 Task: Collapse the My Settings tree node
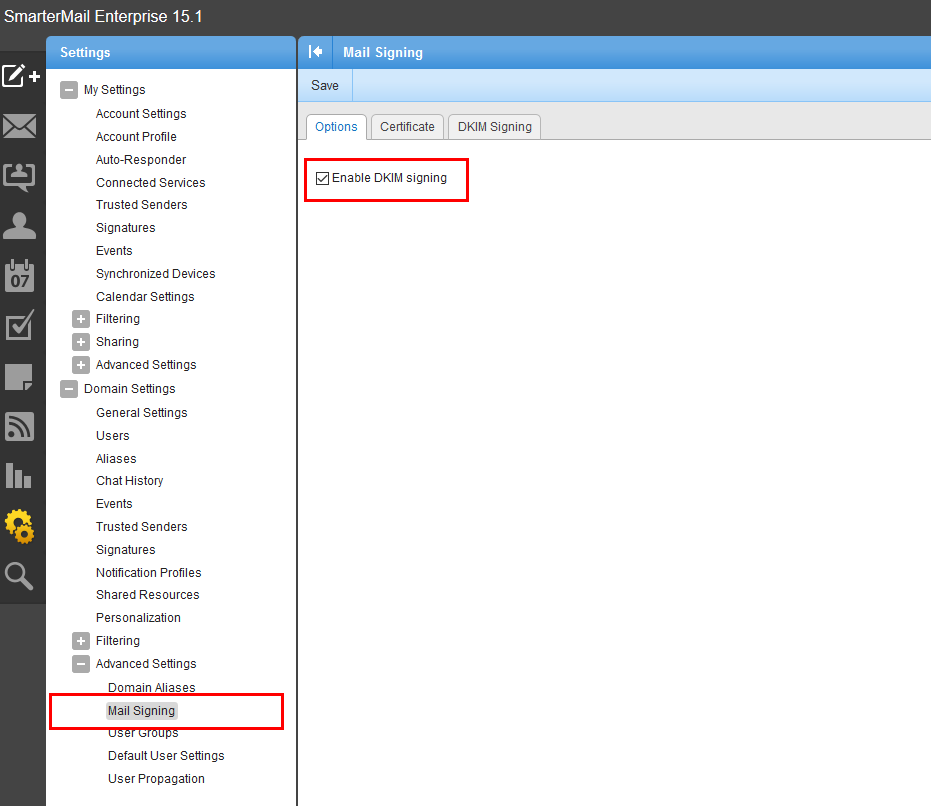point(69,90)
